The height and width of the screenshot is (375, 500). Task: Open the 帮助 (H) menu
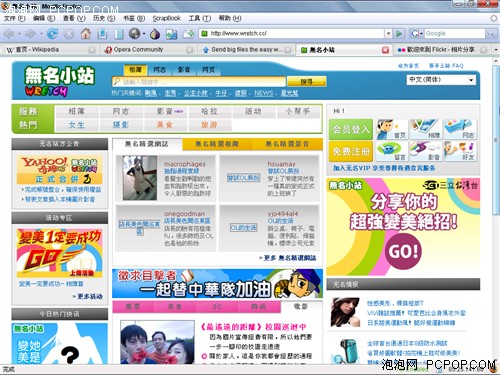[x=230, y=18]
